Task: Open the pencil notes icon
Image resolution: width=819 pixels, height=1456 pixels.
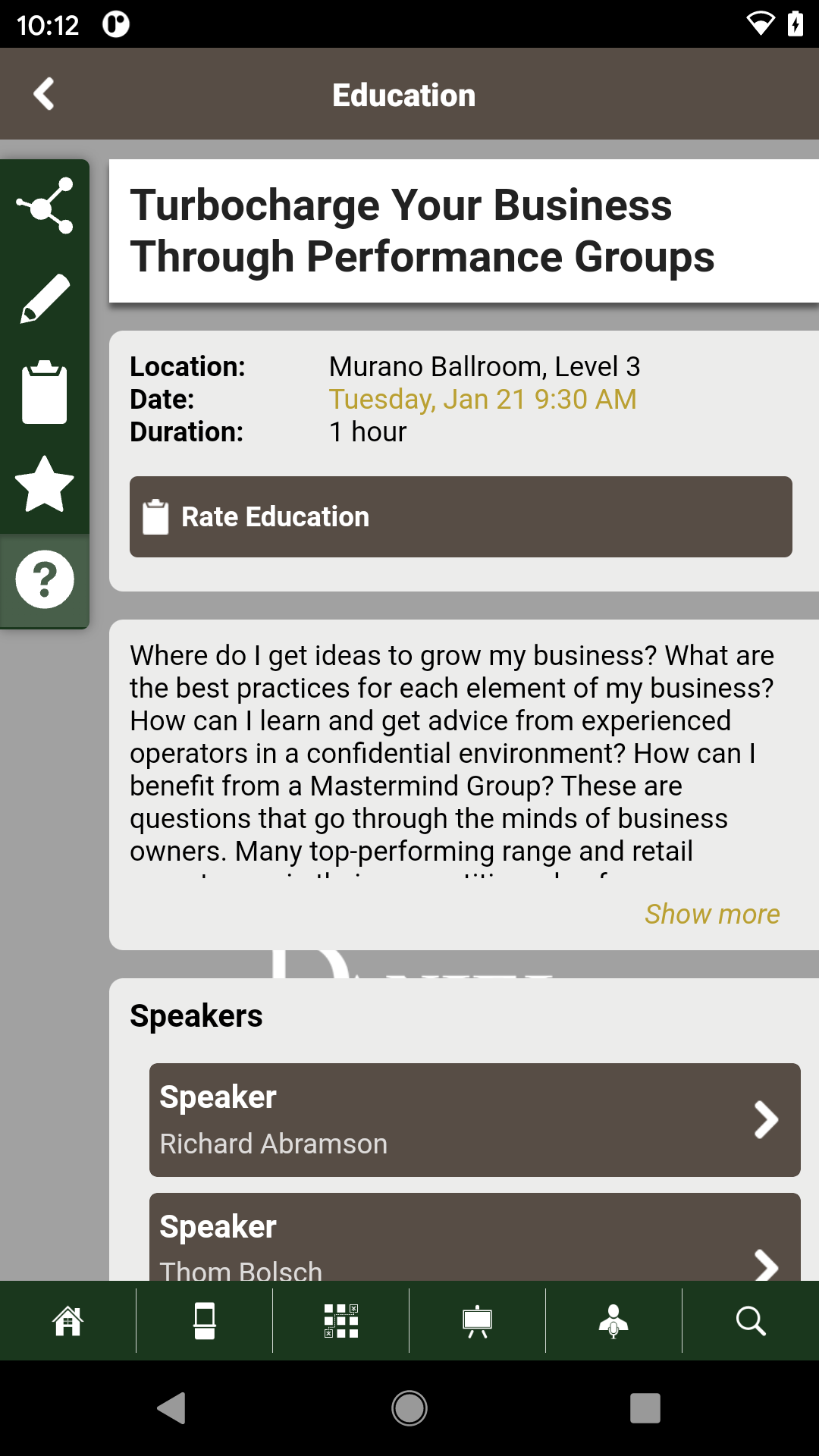Action: (x=45, y=299)
